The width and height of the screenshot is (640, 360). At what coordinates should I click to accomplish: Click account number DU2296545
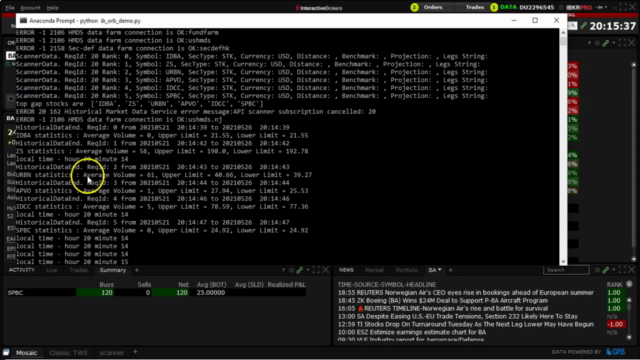(536, 7)
